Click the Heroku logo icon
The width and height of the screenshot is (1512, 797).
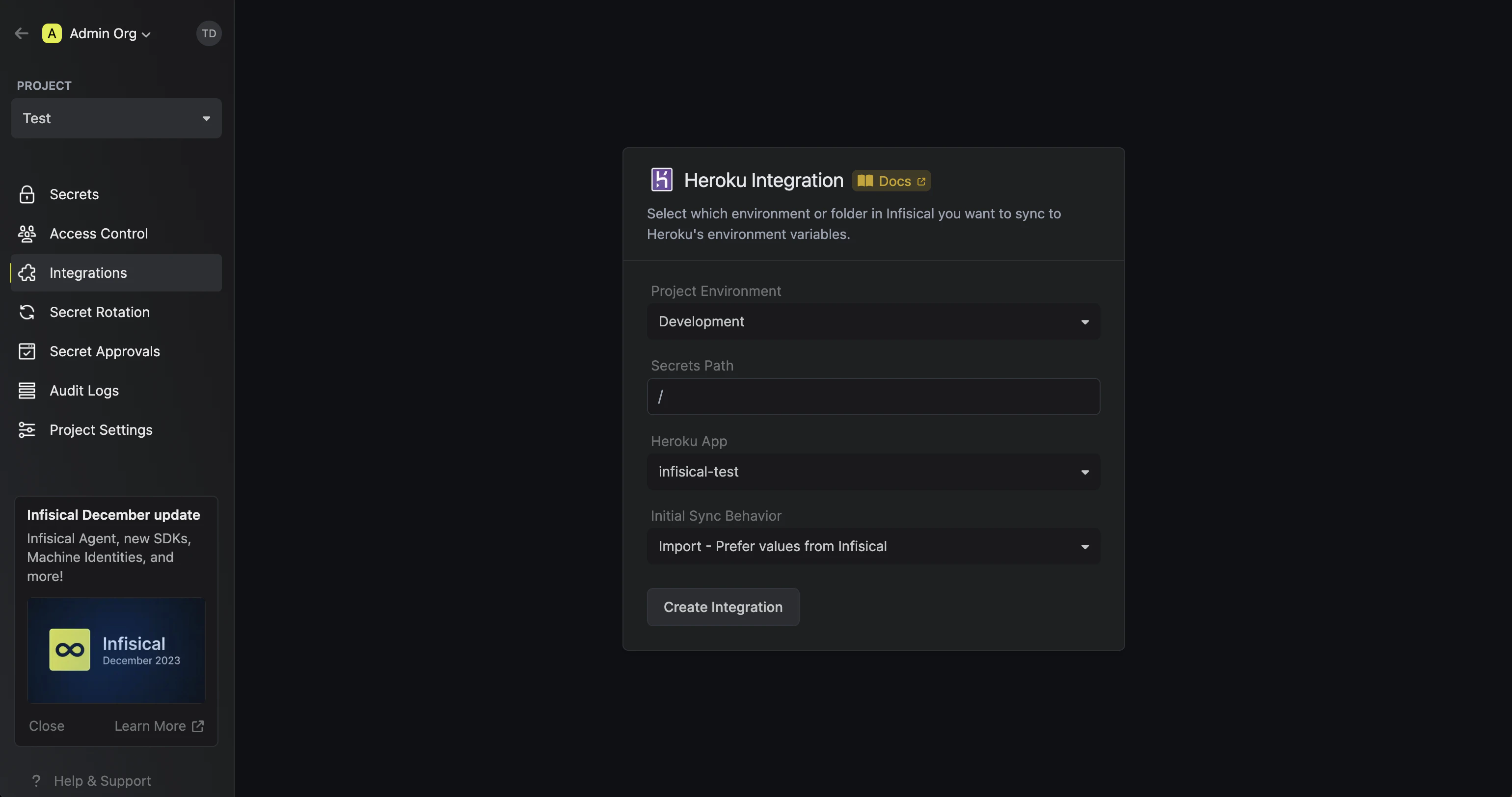click(x=662, y=180)
